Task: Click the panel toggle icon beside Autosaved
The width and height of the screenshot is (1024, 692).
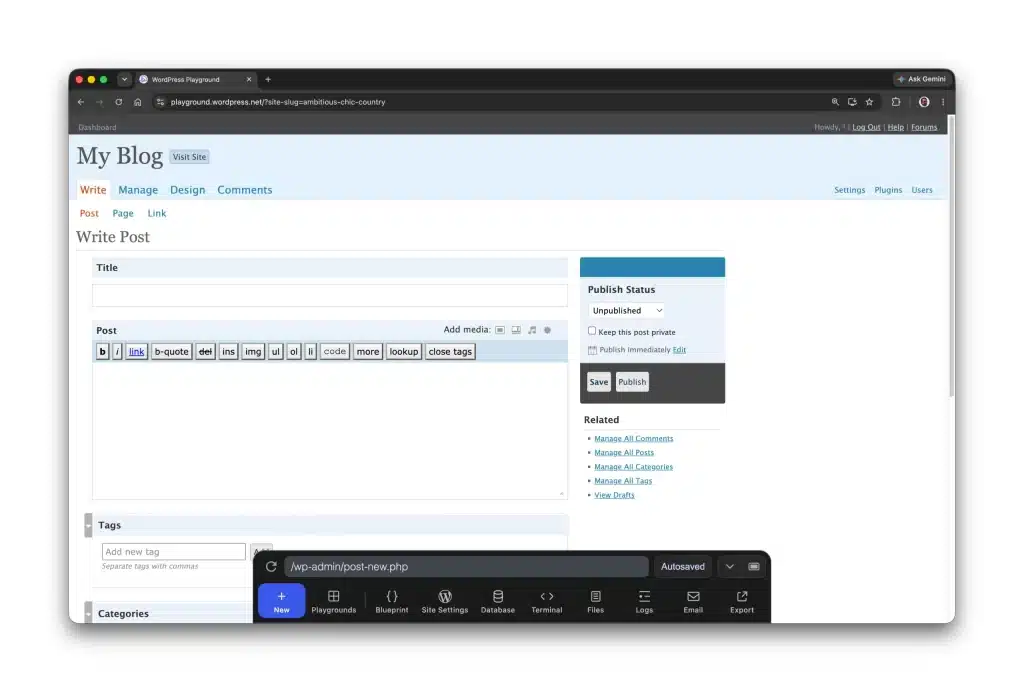Action: tap(754, 567)
